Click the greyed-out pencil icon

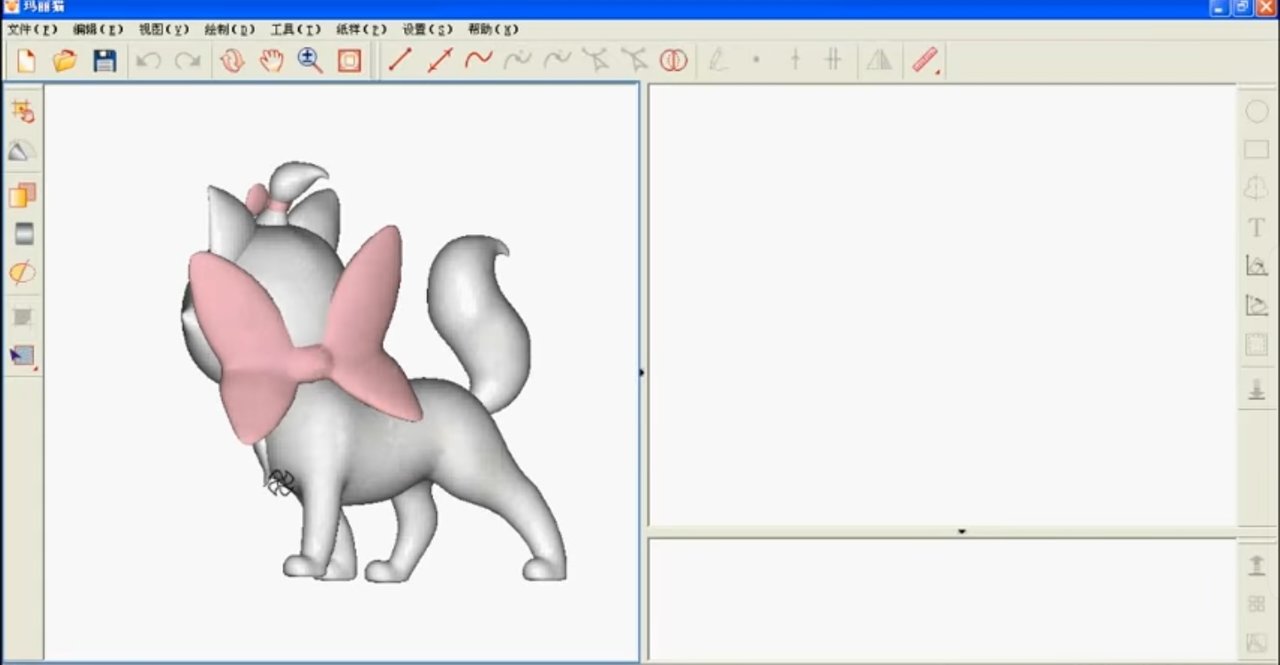(717, 60)
